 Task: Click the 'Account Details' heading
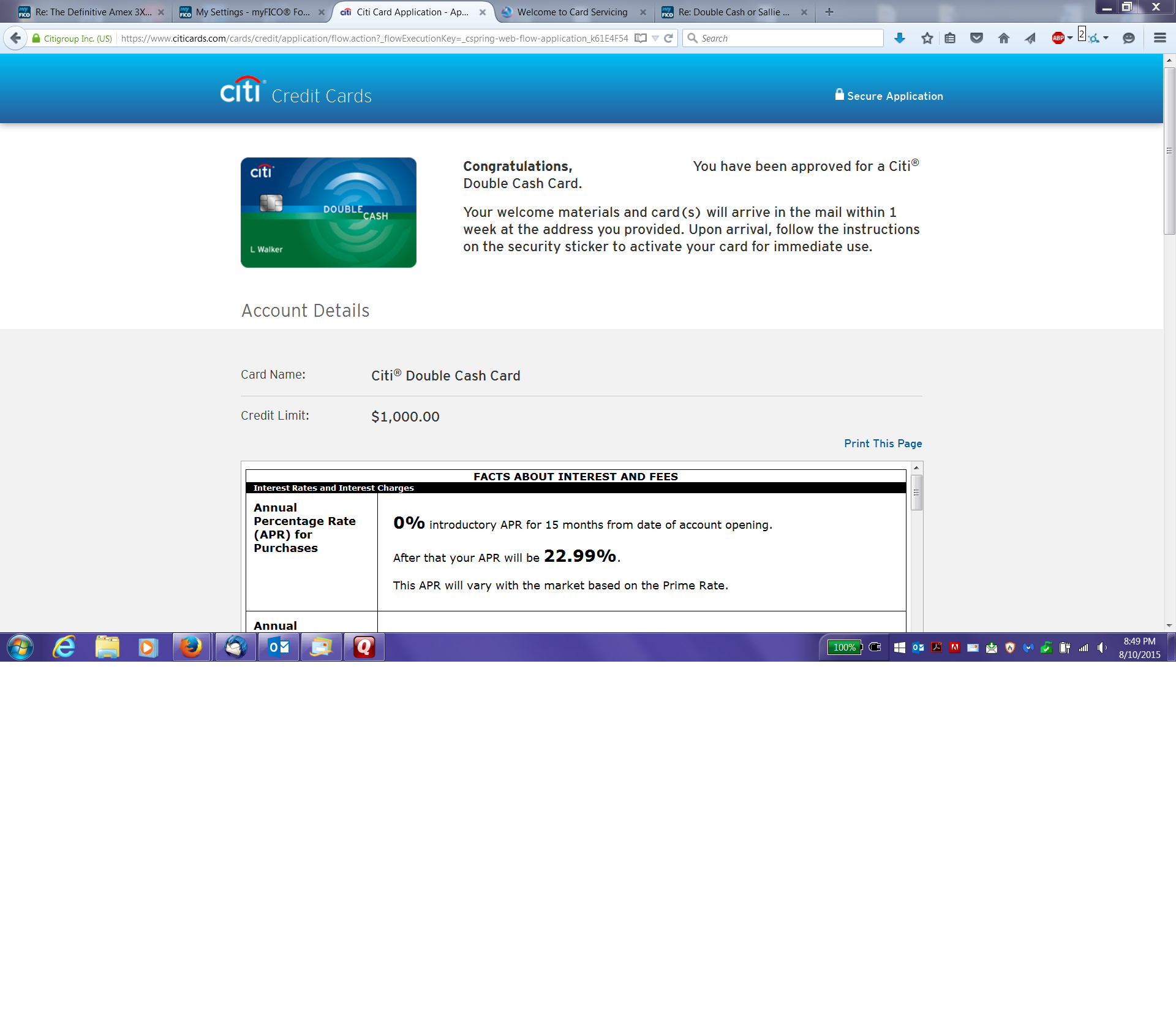(305, 311)
